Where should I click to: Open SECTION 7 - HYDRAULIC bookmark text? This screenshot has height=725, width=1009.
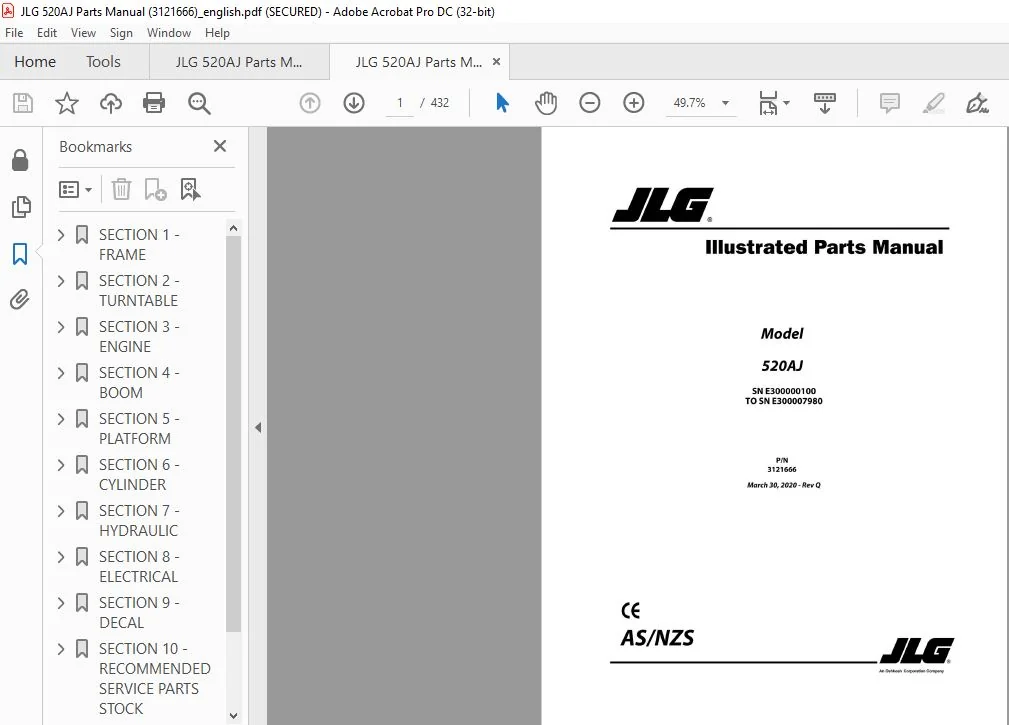click(x=139, y=520)
